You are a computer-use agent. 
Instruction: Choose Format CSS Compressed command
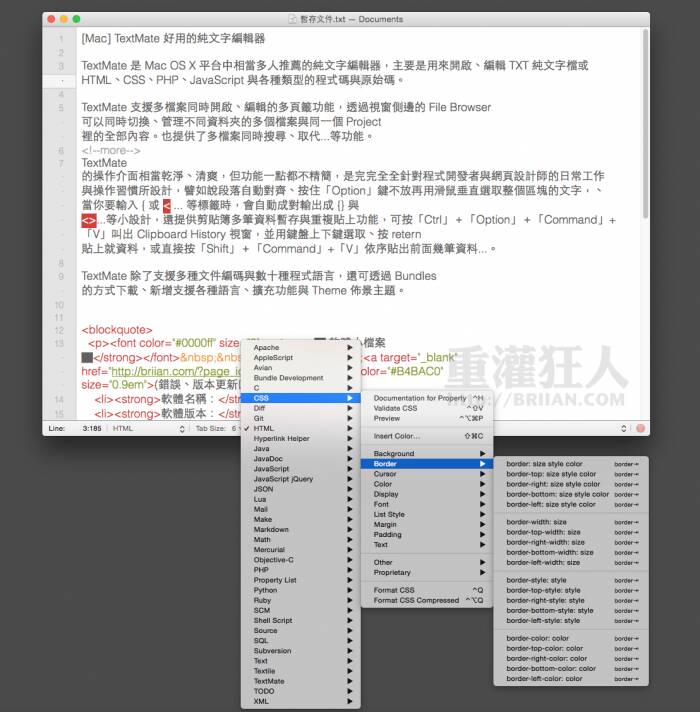pos(427,600)
